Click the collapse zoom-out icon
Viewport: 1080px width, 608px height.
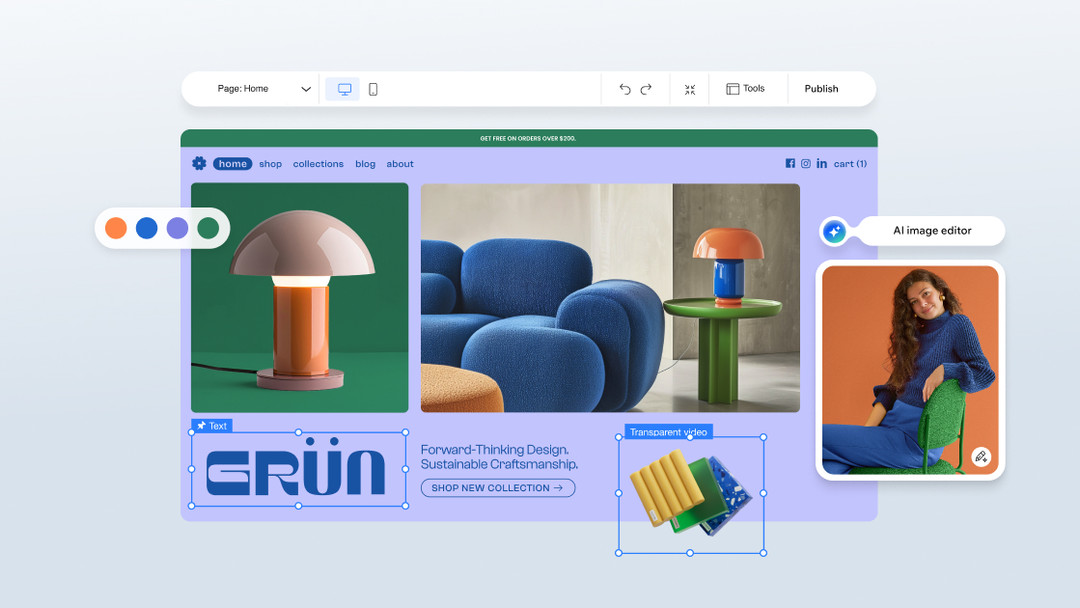point(690,89)
